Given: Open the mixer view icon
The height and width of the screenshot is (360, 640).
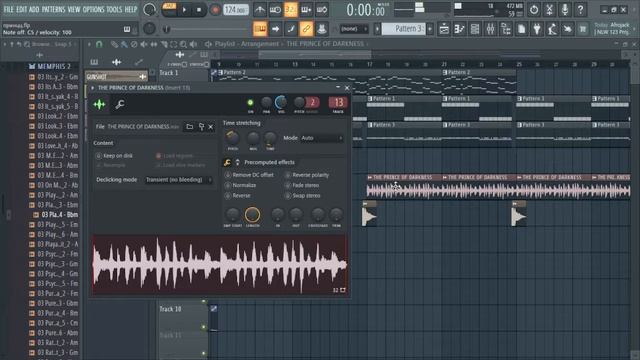Looking at the screenshot, I should click(x=490, y=29).
